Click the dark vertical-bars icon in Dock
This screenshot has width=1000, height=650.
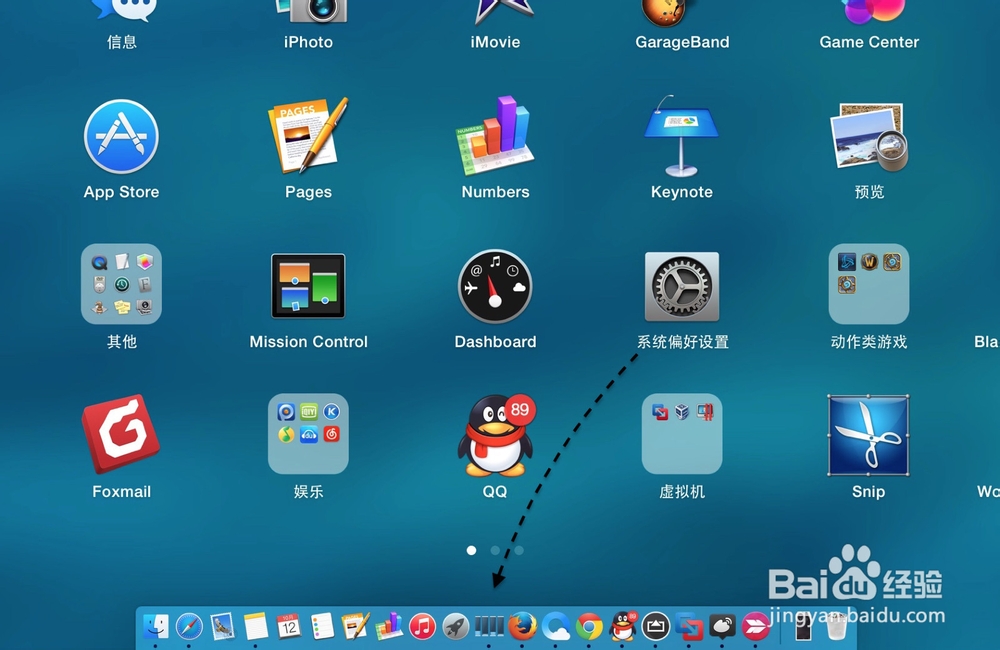coord(489,626)
